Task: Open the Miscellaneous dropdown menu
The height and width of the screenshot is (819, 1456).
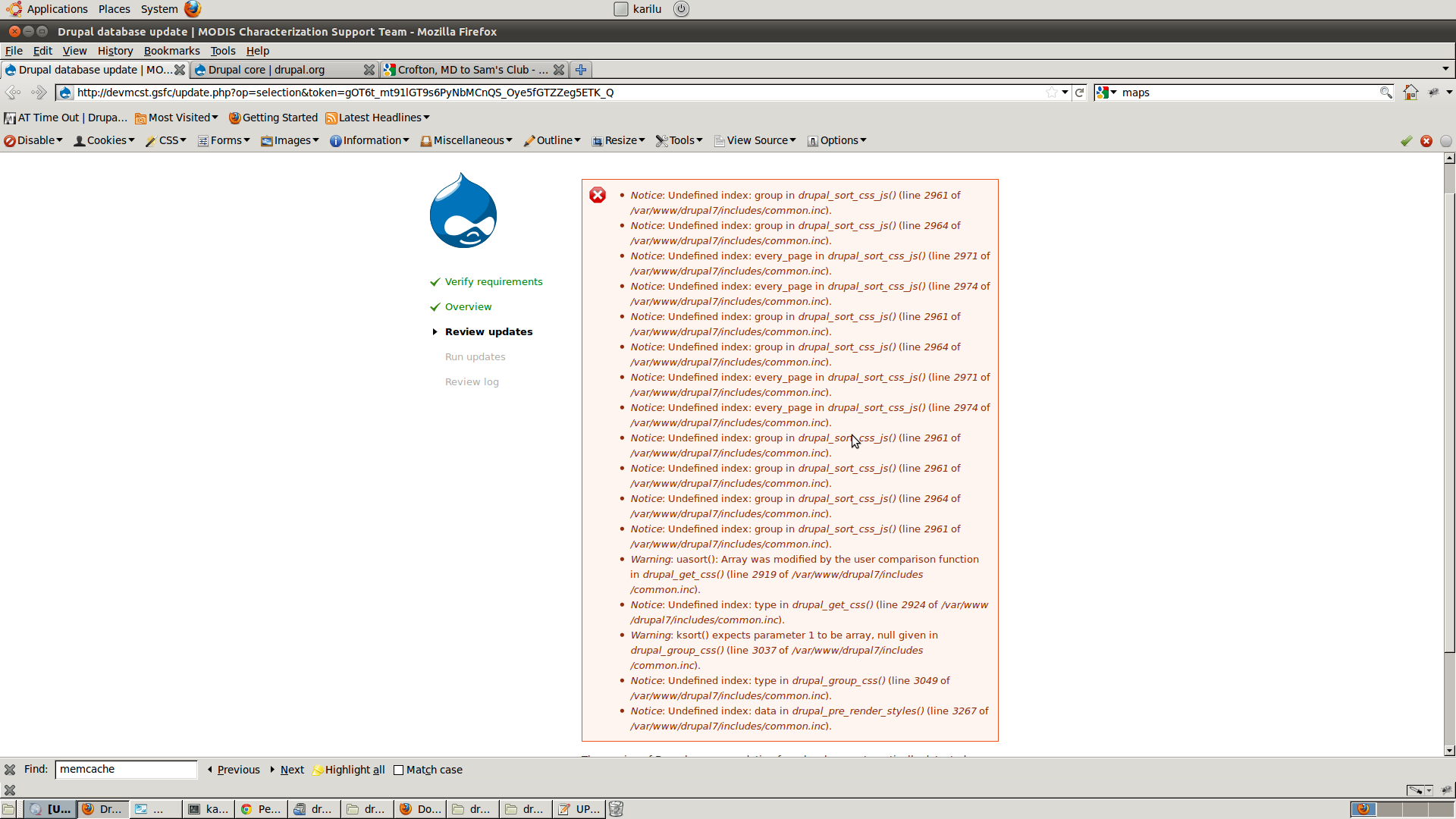Action: (466, 140)
